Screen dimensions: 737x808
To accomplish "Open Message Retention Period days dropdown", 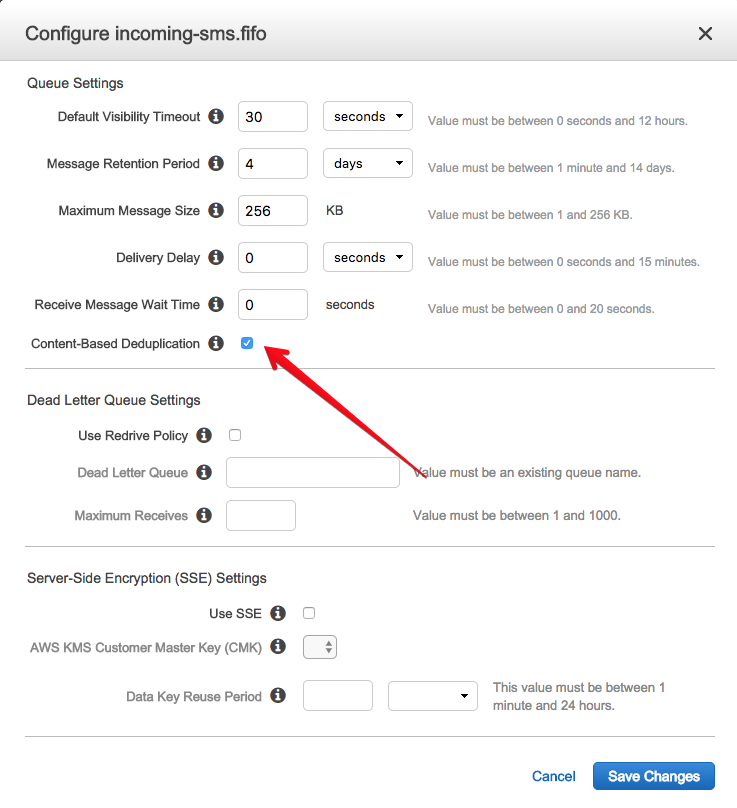I will pyautogui.click(x=368, y=163).
